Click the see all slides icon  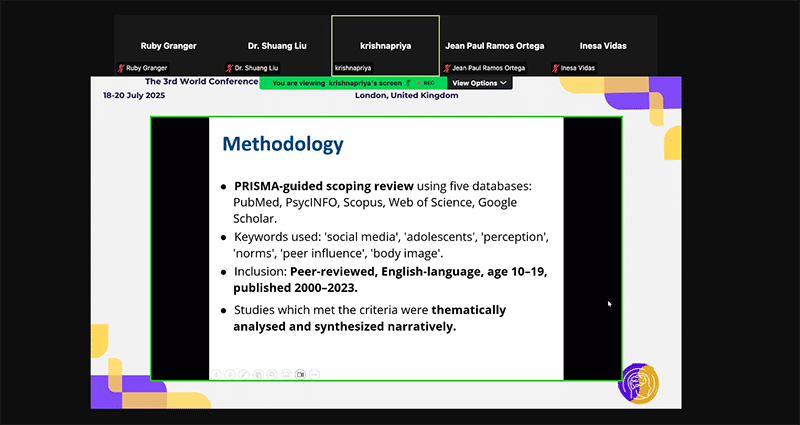click(258, 374)
